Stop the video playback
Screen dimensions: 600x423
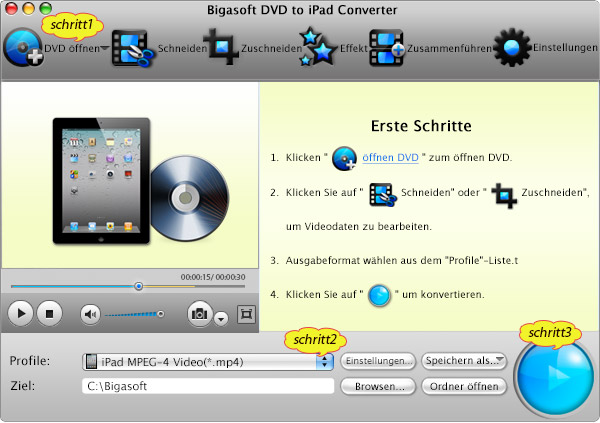coord(49,314)
